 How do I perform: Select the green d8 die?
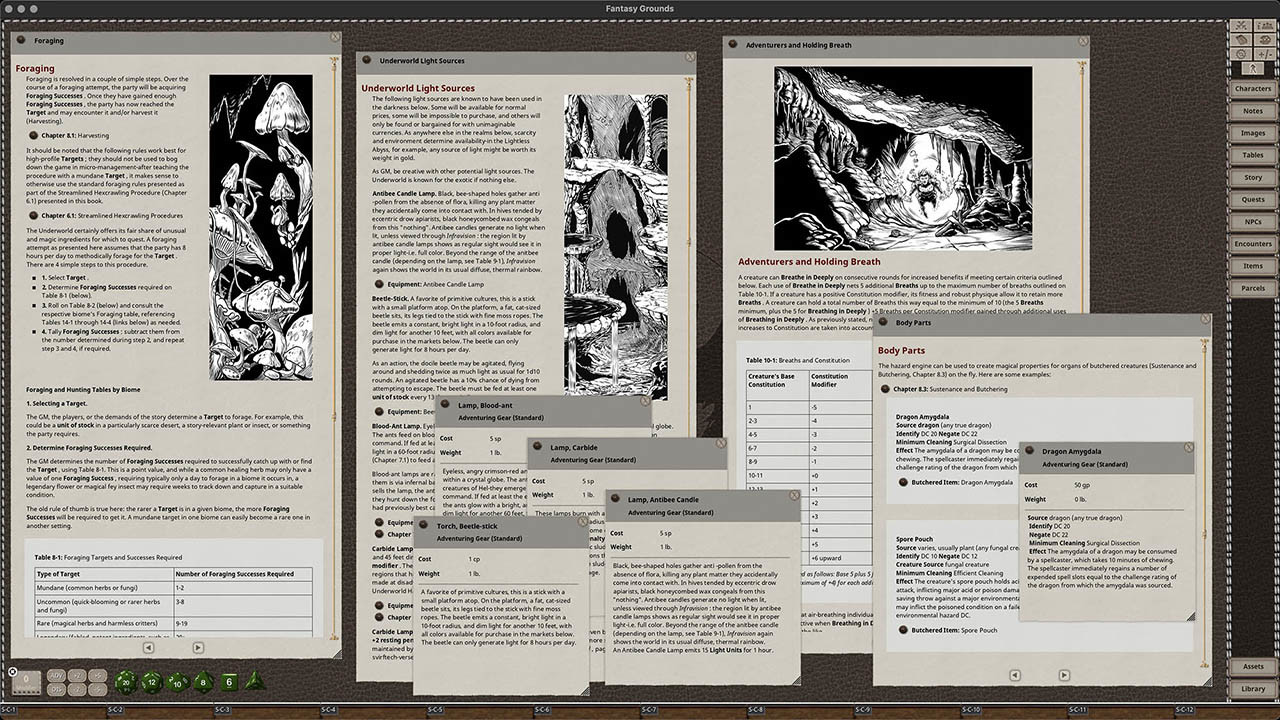pos(203,681)
